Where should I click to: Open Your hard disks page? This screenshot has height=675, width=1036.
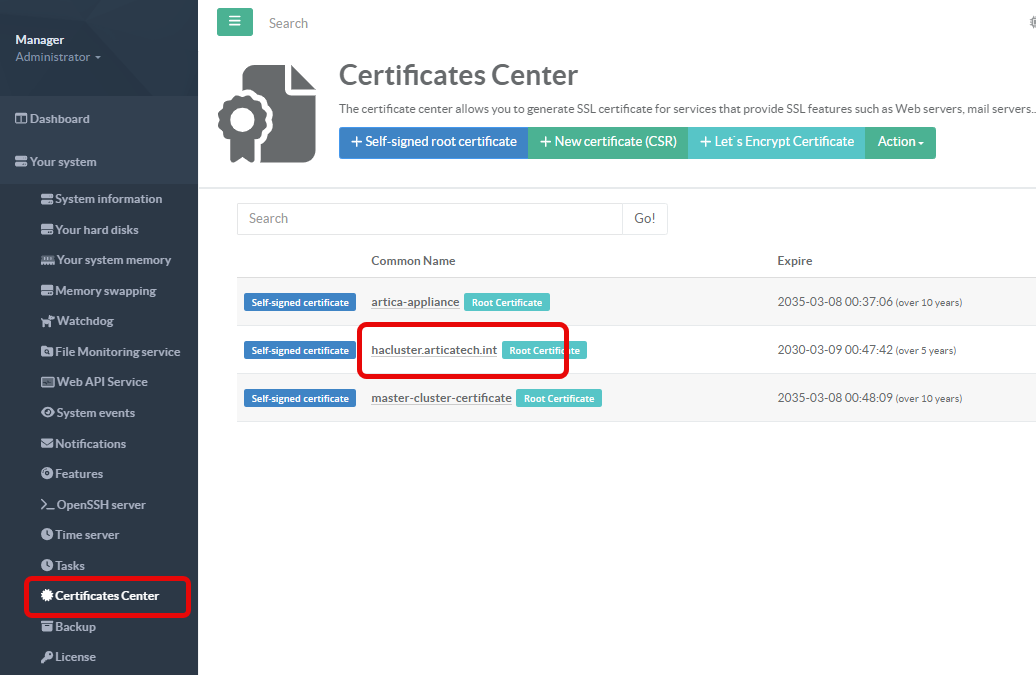point(96,229)
